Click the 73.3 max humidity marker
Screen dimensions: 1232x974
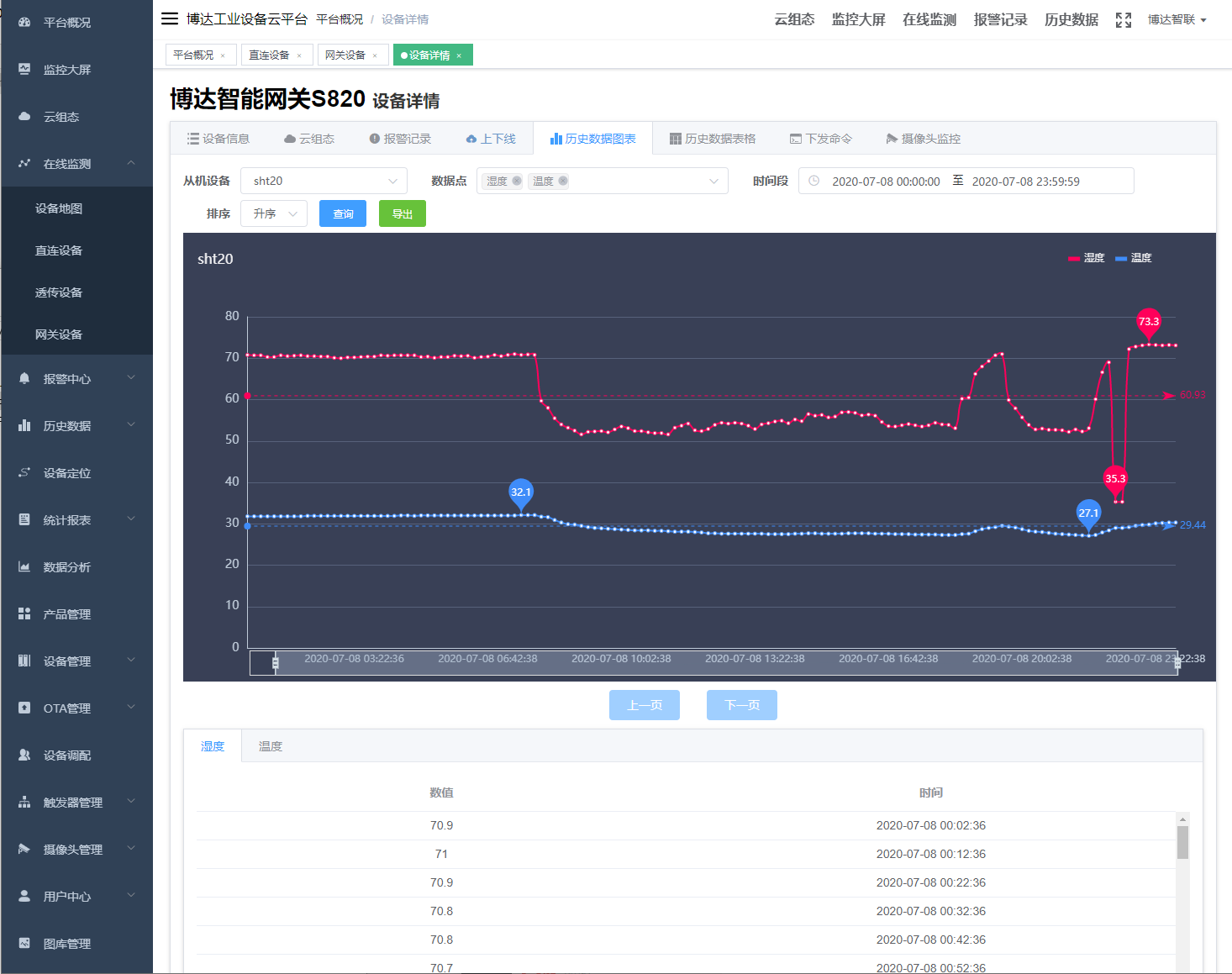coord(1149,324)
